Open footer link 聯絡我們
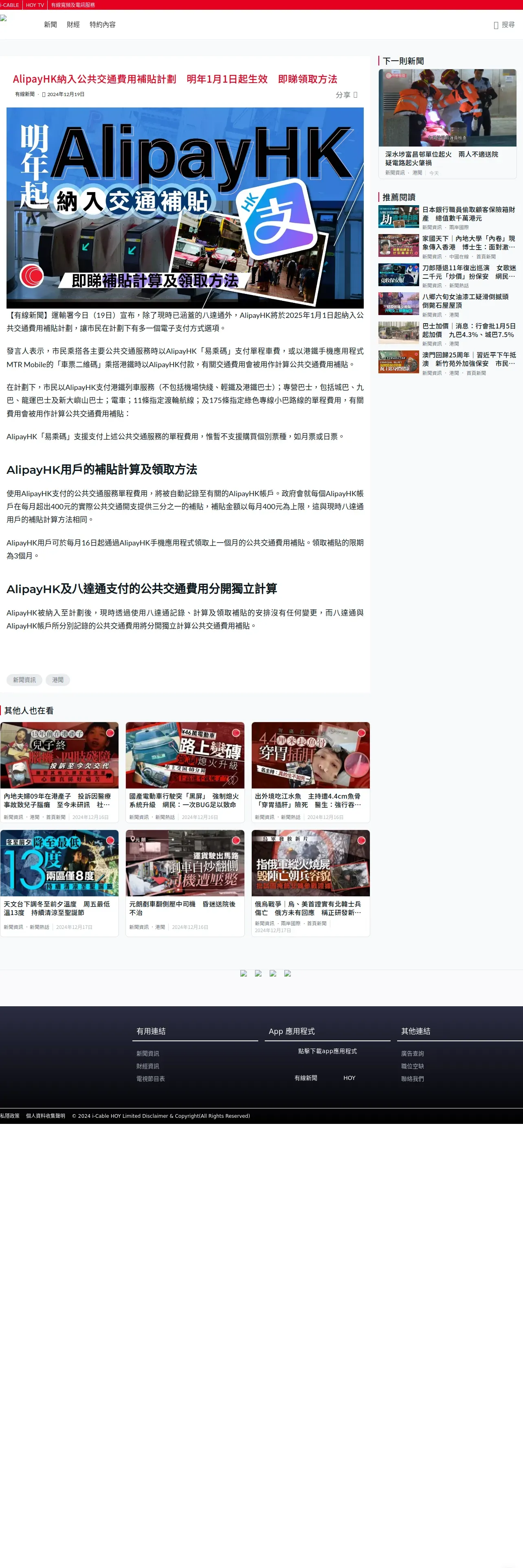This screenshot has width=523, height=1568. click(412, 1079)
